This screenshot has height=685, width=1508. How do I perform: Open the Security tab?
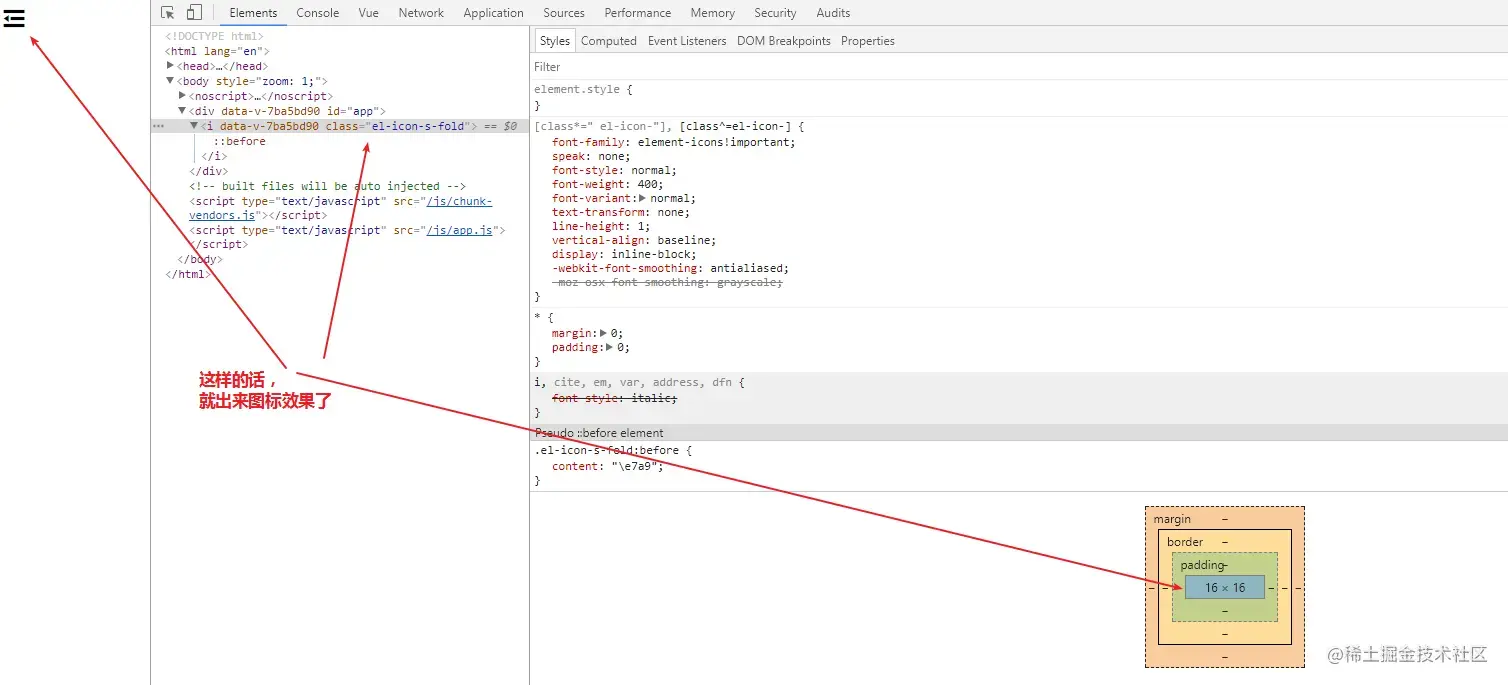click(775, 13)
